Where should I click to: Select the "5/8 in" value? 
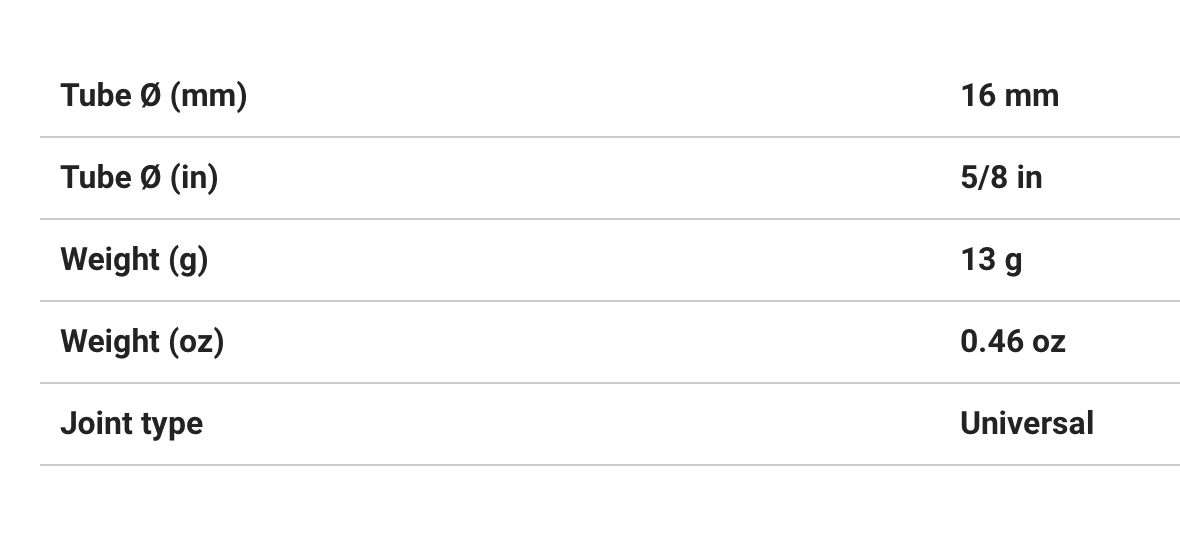1001,178
